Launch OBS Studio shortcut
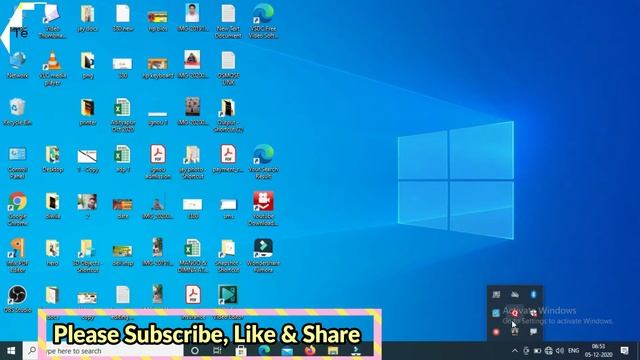 [x=18, y=299]
